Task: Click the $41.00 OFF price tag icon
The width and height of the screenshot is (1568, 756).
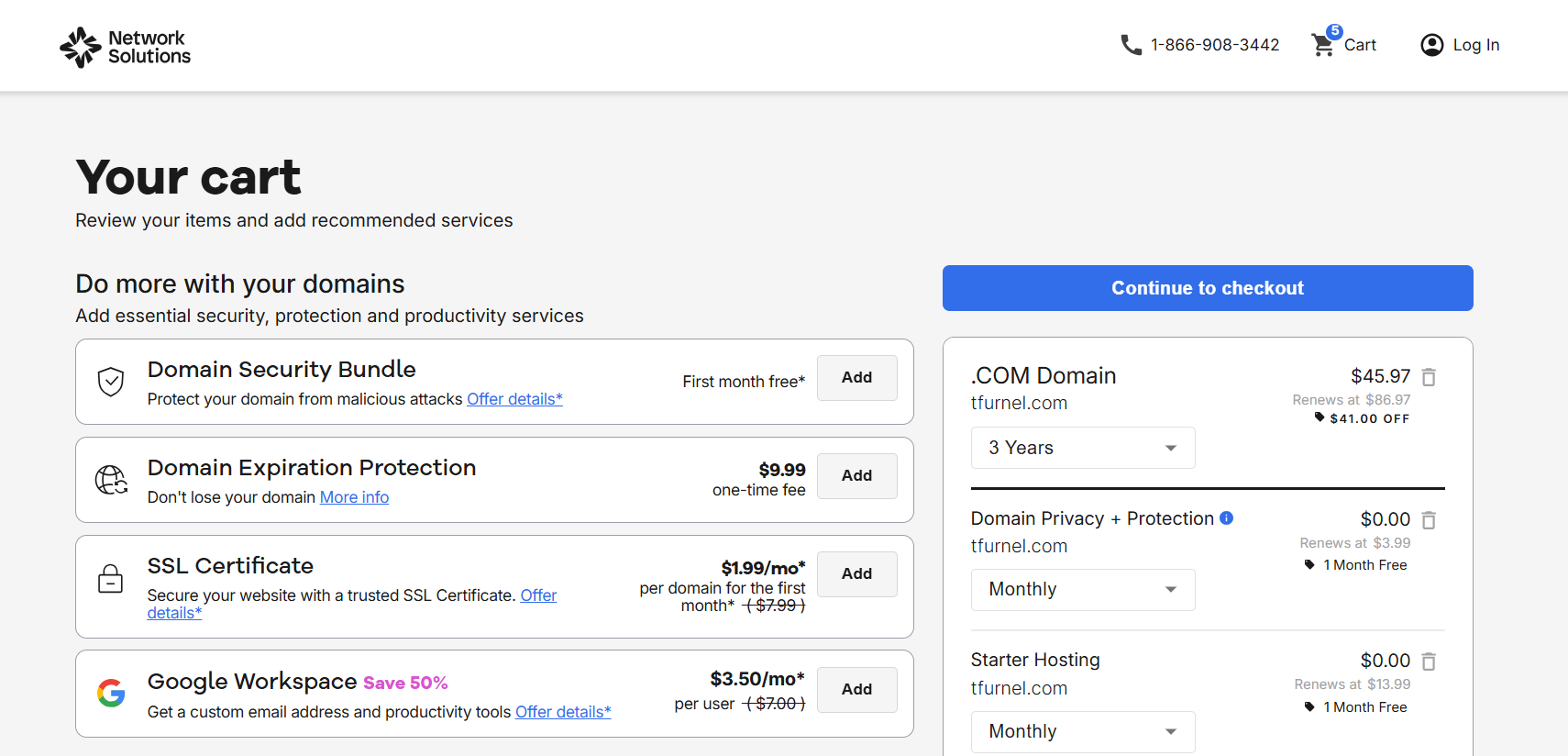Action: 1320,417
